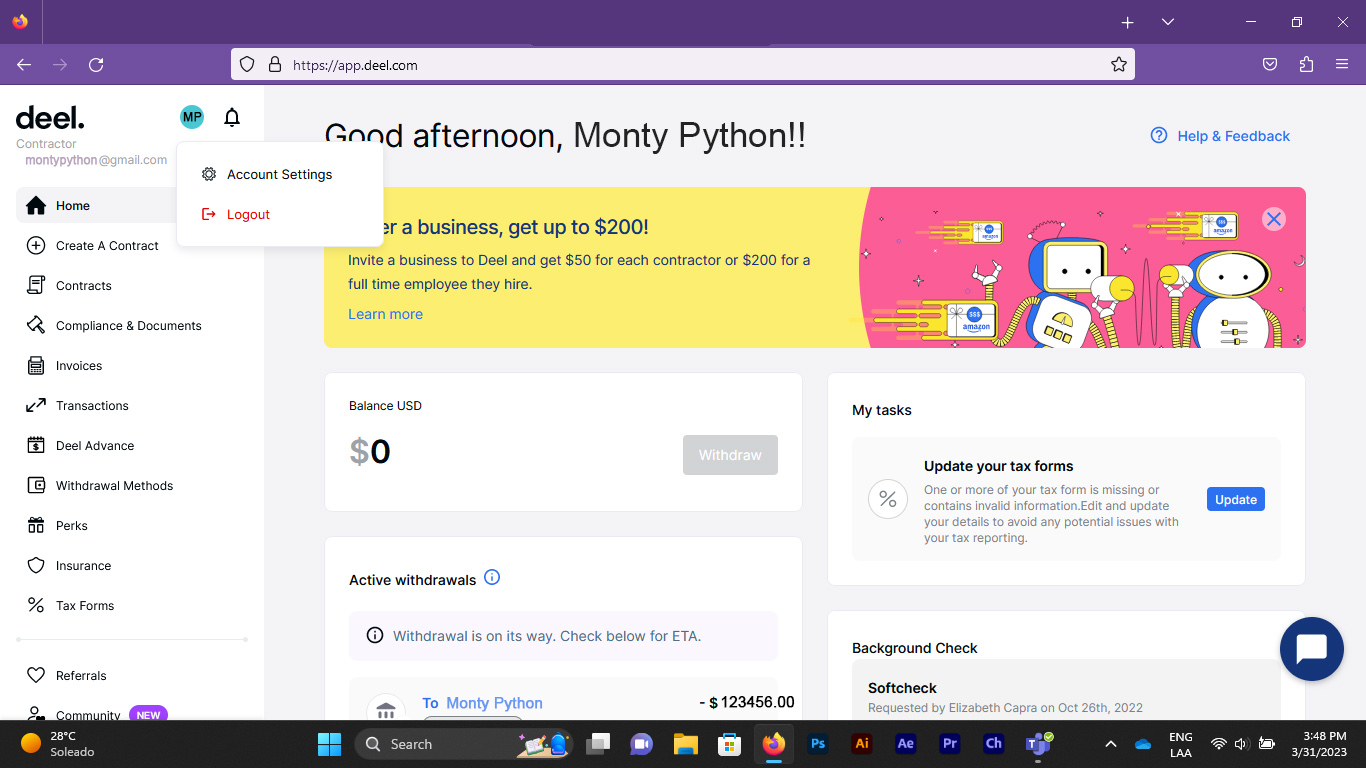
Task: Click the Deel Advance calendar icon
Action: point(36,446)
